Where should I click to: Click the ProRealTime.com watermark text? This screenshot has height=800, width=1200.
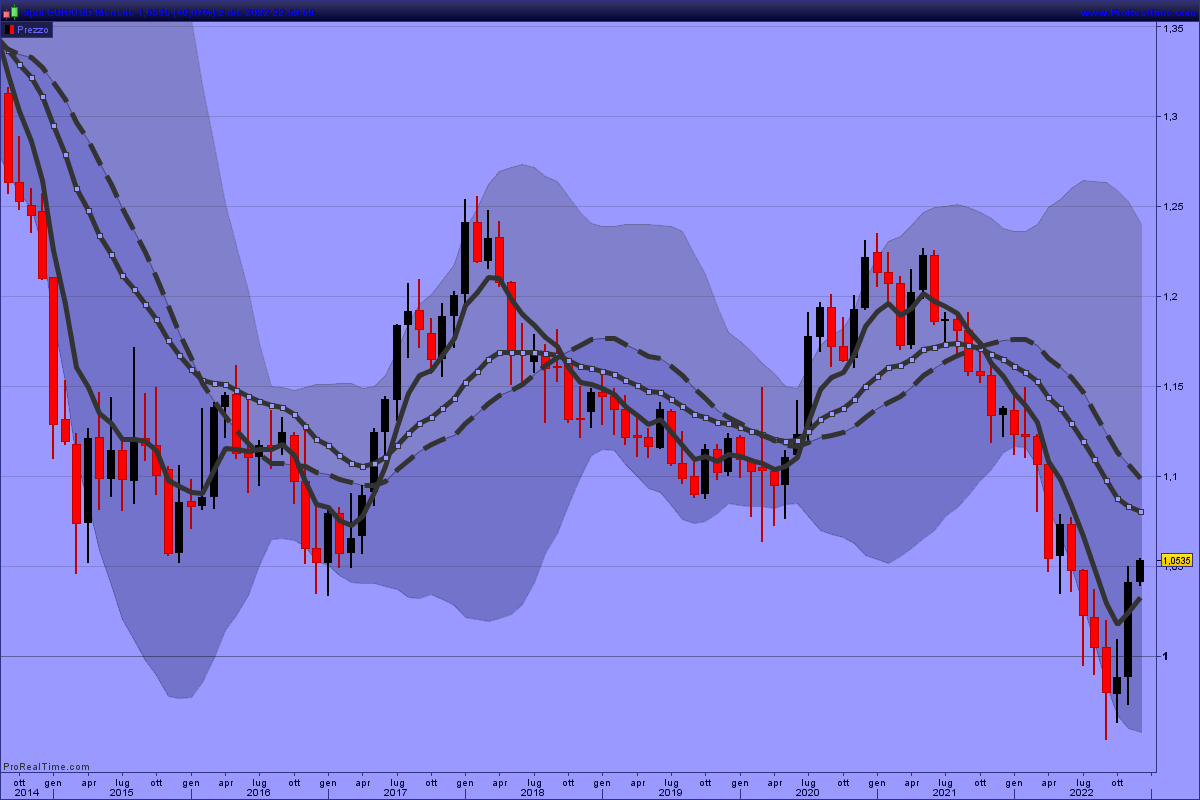[46, 767]
